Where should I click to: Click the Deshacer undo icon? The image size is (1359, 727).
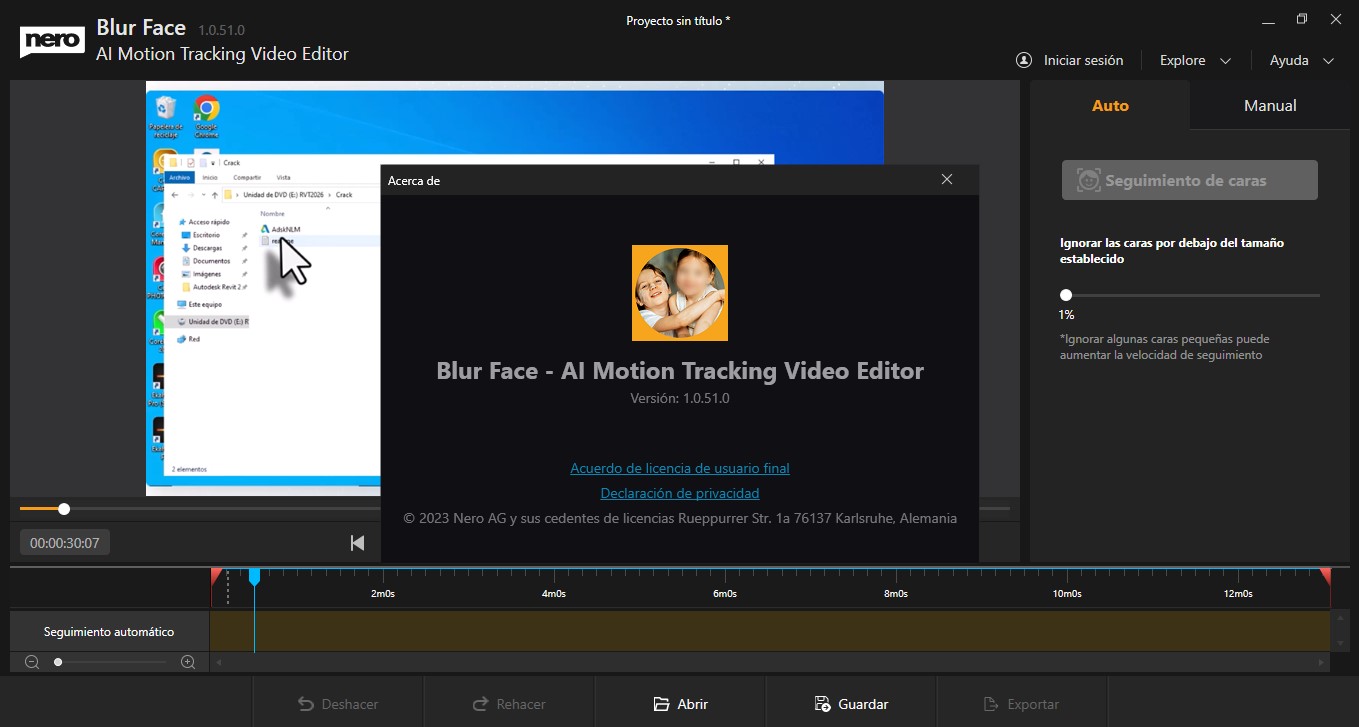305,704
